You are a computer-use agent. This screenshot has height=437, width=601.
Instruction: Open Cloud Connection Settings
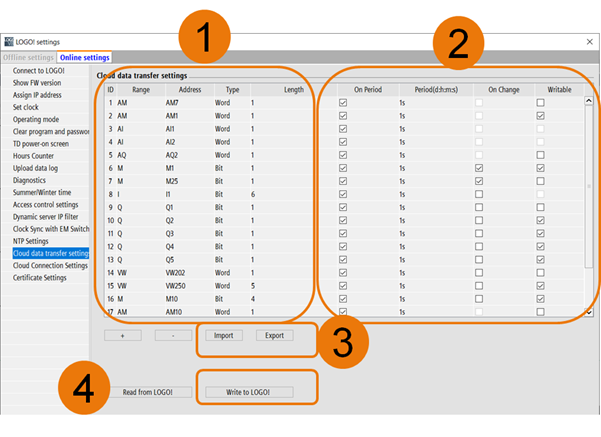50,266
